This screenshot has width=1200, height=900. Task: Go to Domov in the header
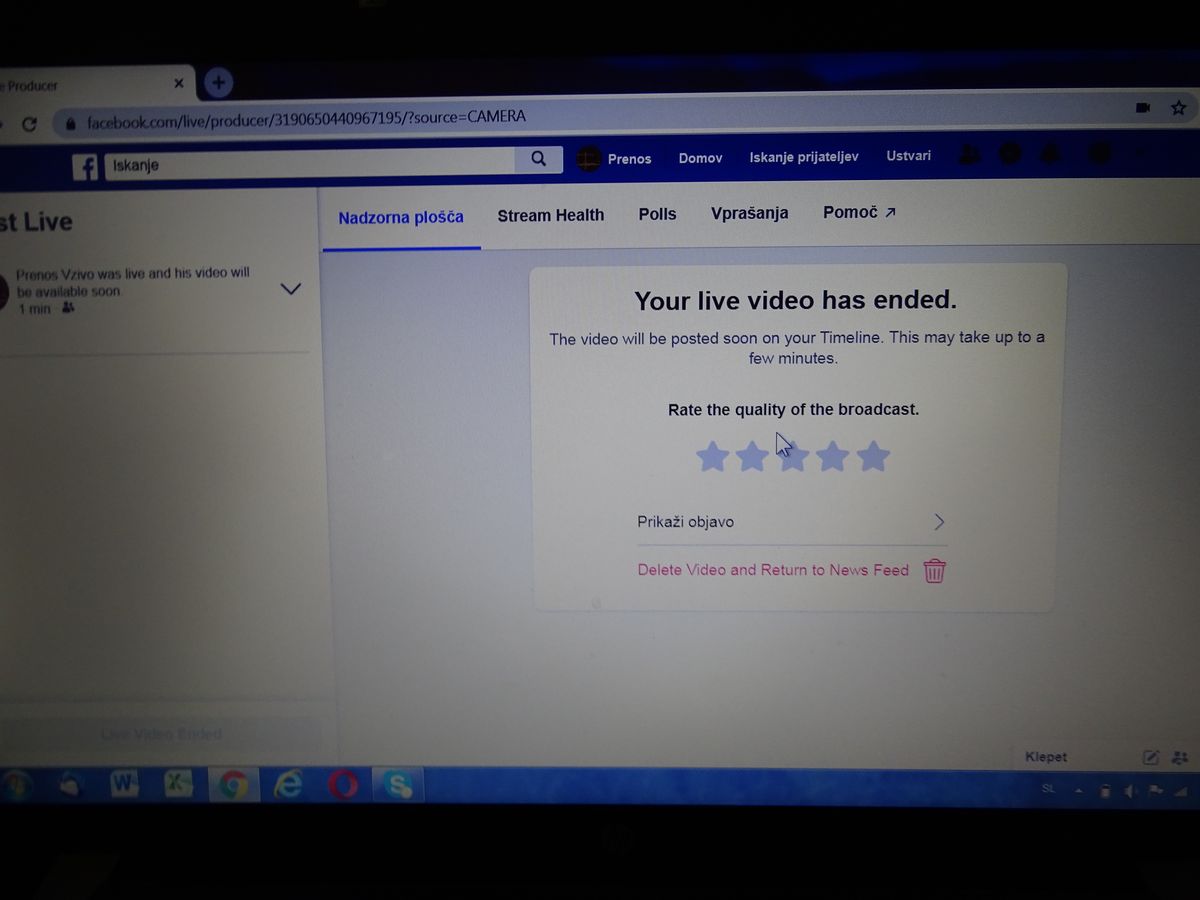(700, 158)
